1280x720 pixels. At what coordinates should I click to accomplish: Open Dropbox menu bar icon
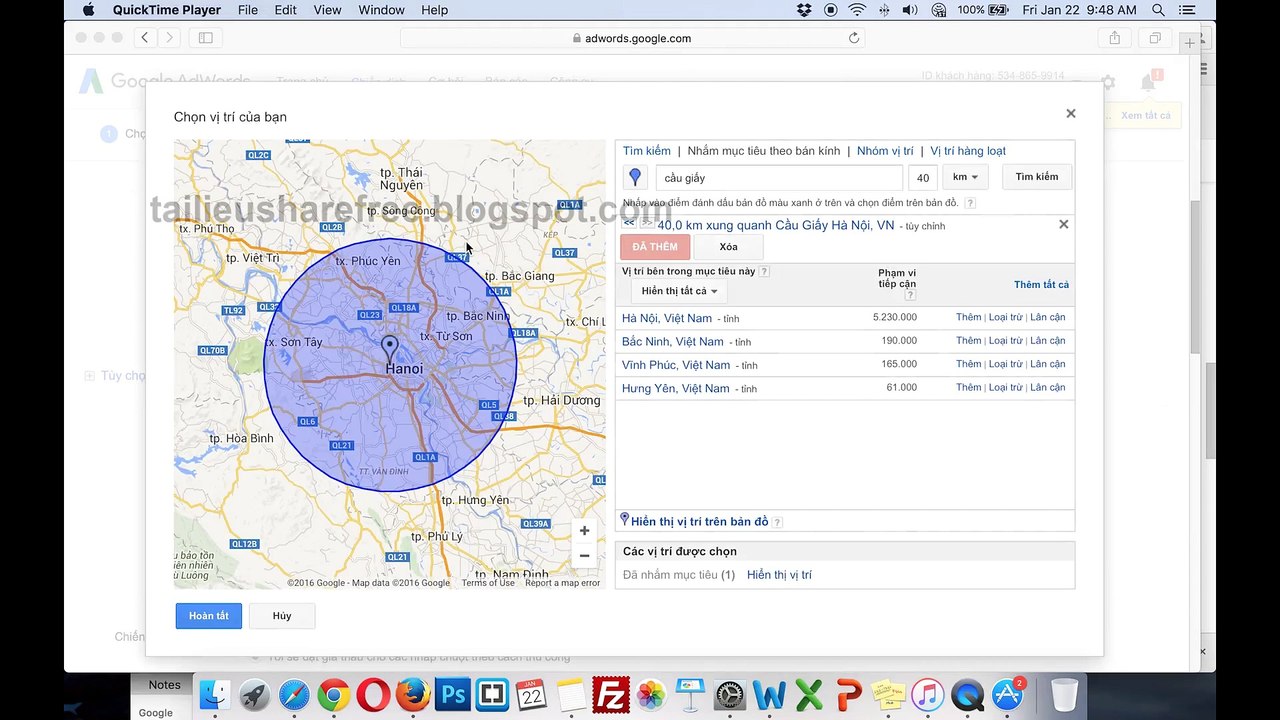pos(804,10)
